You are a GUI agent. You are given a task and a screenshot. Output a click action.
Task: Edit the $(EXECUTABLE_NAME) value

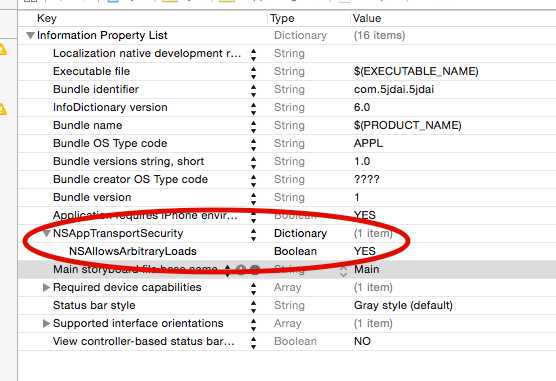[x=416, y=71]
